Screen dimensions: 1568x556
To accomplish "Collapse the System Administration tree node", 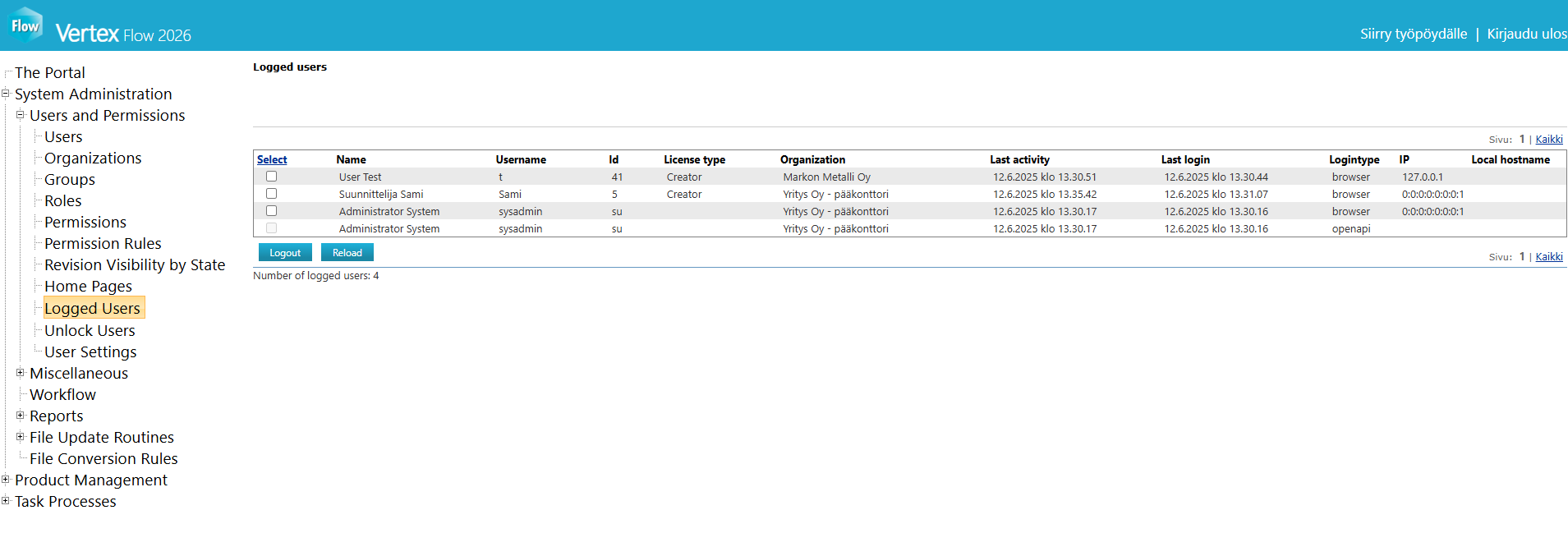I will click(6, 94).
